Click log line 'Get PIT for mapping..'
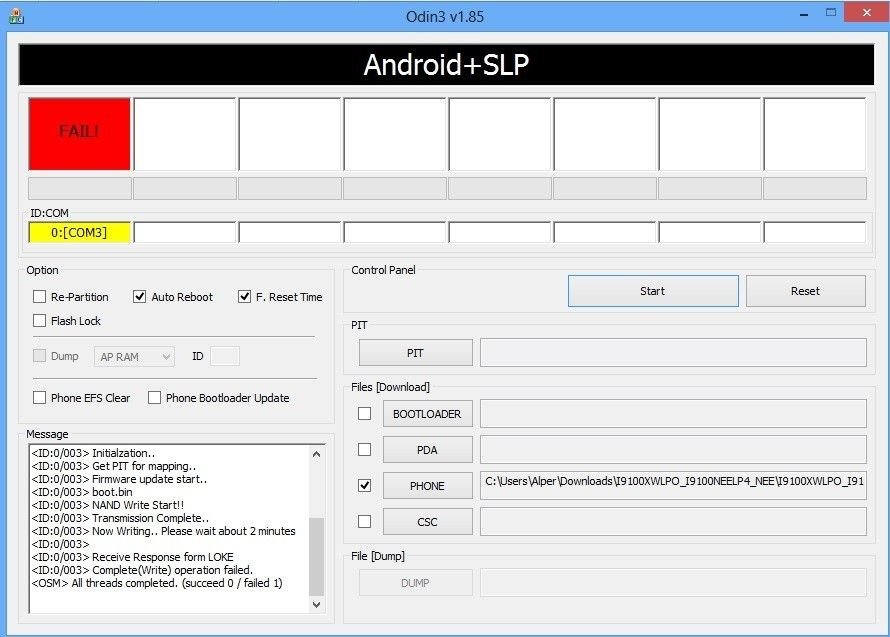The image size is (890, 637). point(114,466)
